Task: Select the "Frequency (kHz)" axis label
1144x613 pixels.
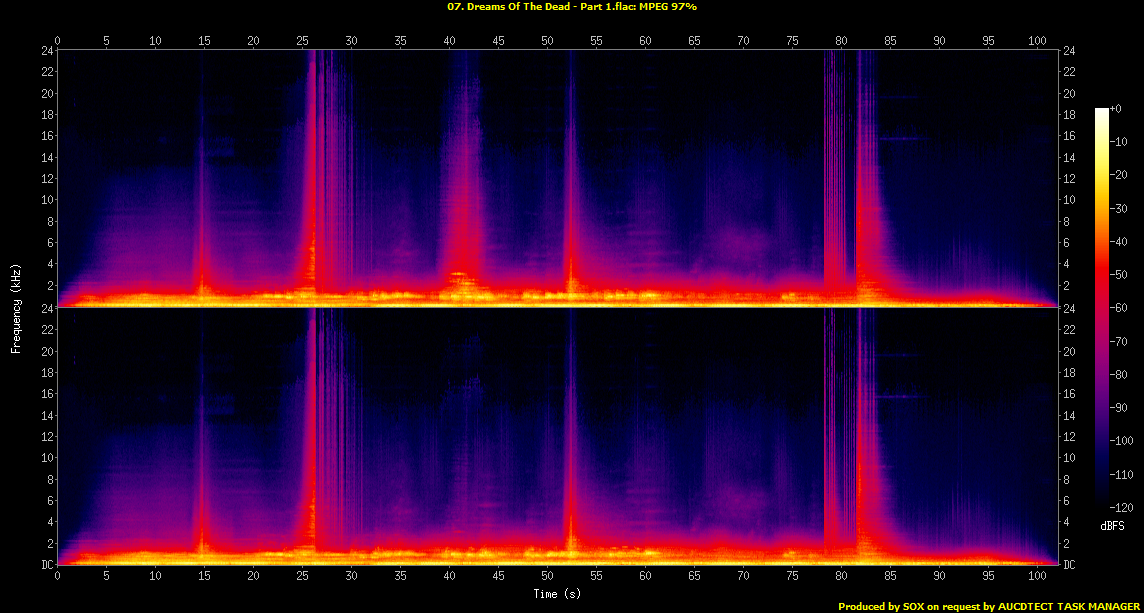Action: tap(16, 308)
